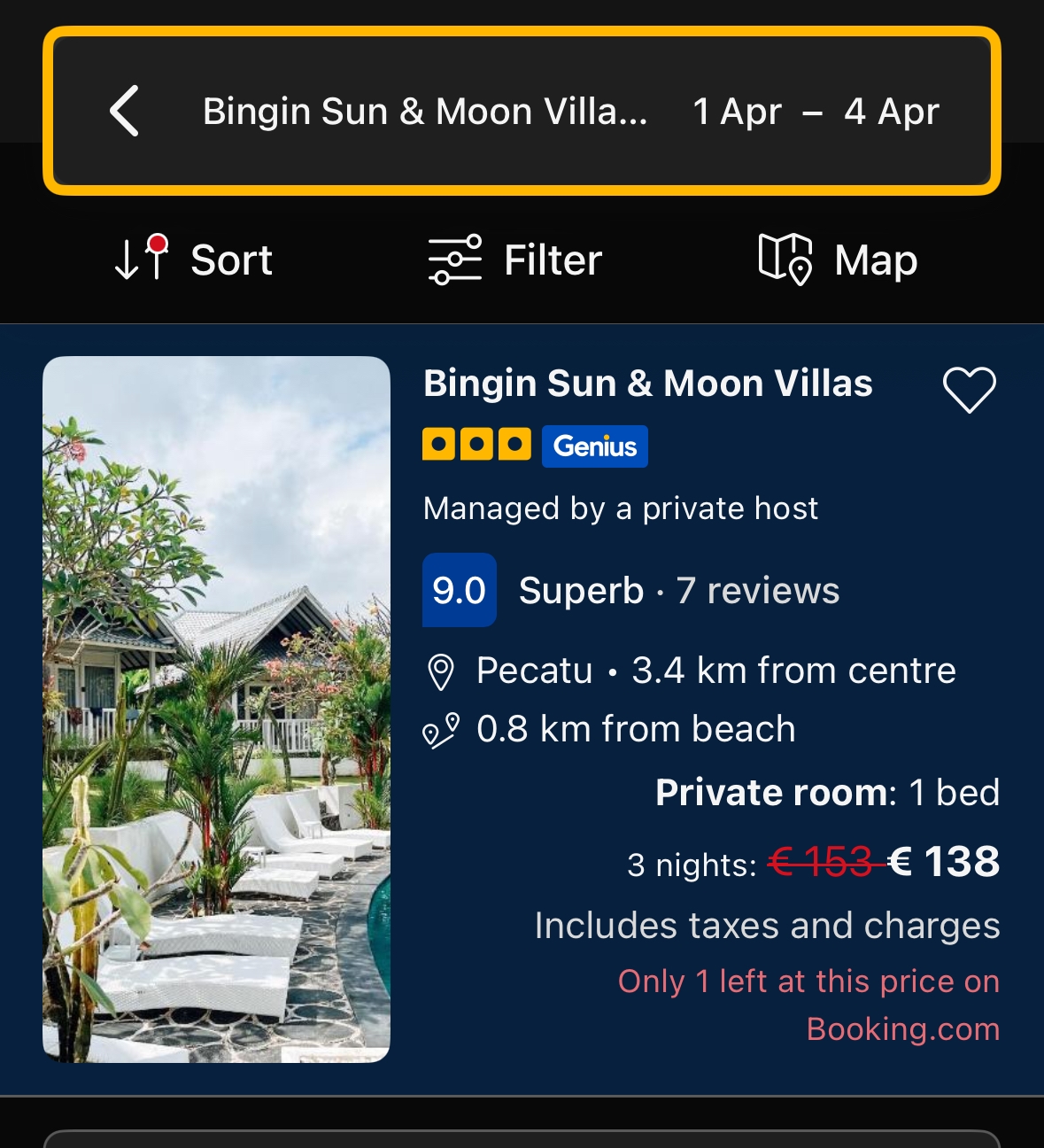The width and height of the screenshot is (1044, 1148).
Task: Click the Genius badge
Action: (x=595, y=446)
